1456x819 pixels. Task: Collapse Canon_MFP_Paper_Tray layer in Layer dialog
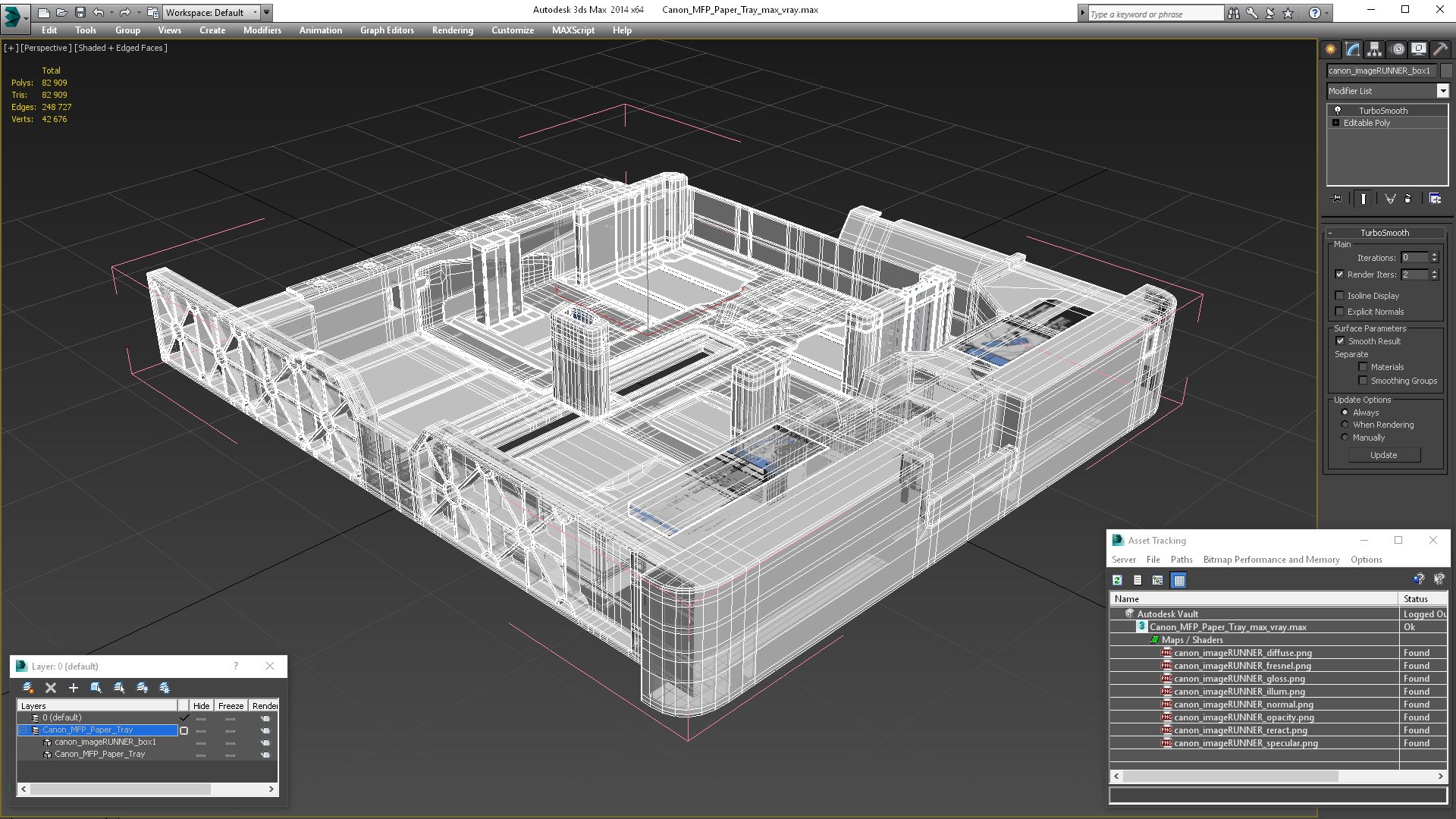click(23, 730)
